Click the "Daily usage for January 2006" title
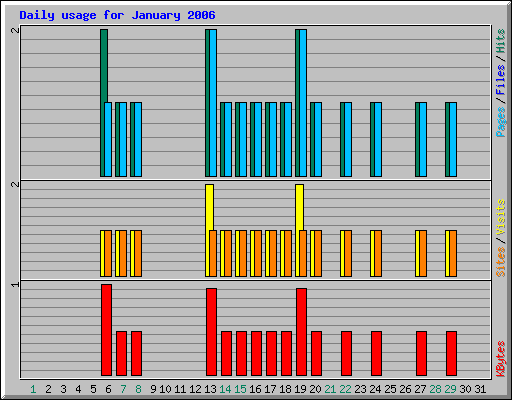The width and height of the screenshot is (512, 400). click(117, 15)
